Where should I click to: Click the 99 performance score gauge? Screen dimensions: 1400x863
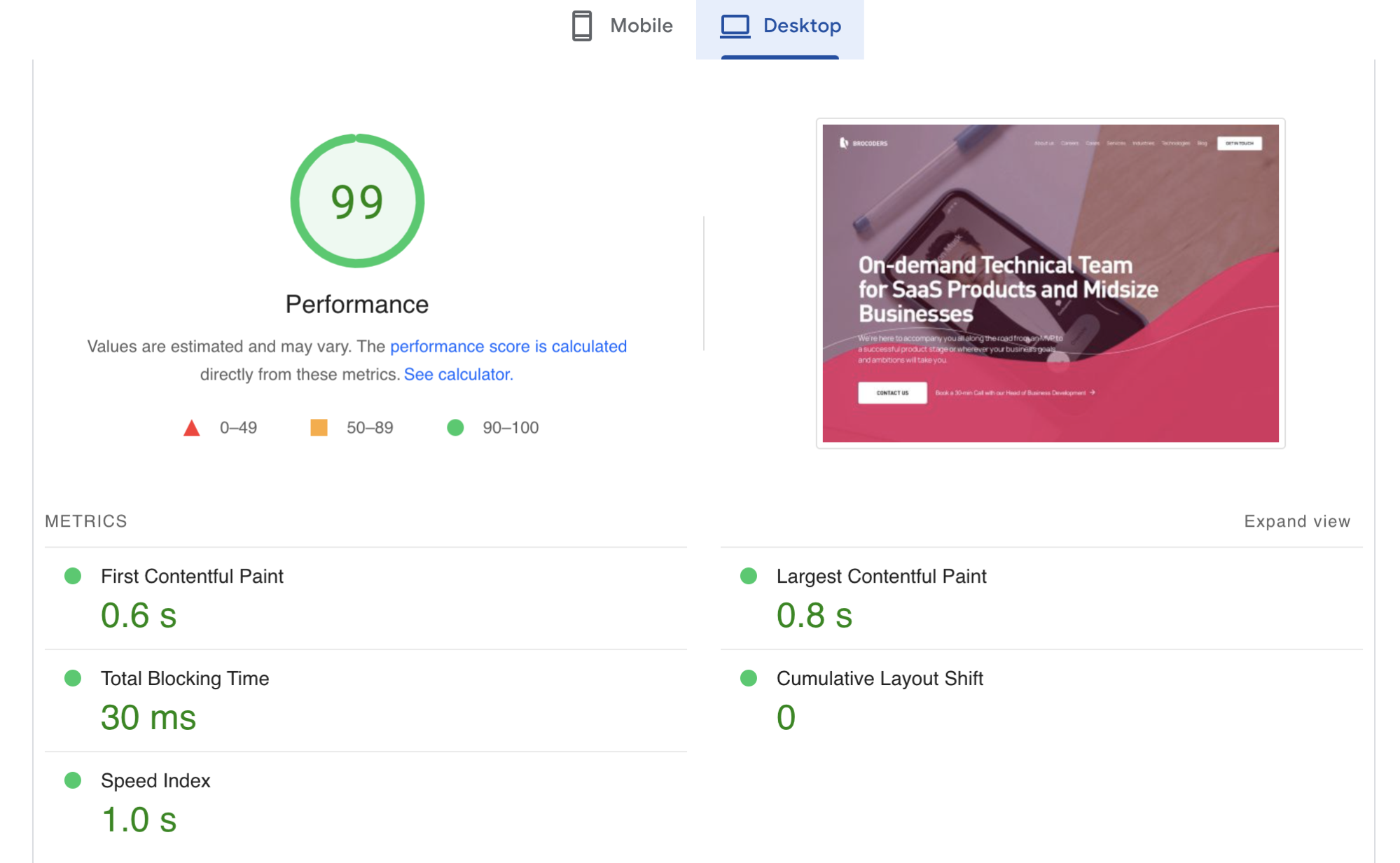[x=357, y=201]
